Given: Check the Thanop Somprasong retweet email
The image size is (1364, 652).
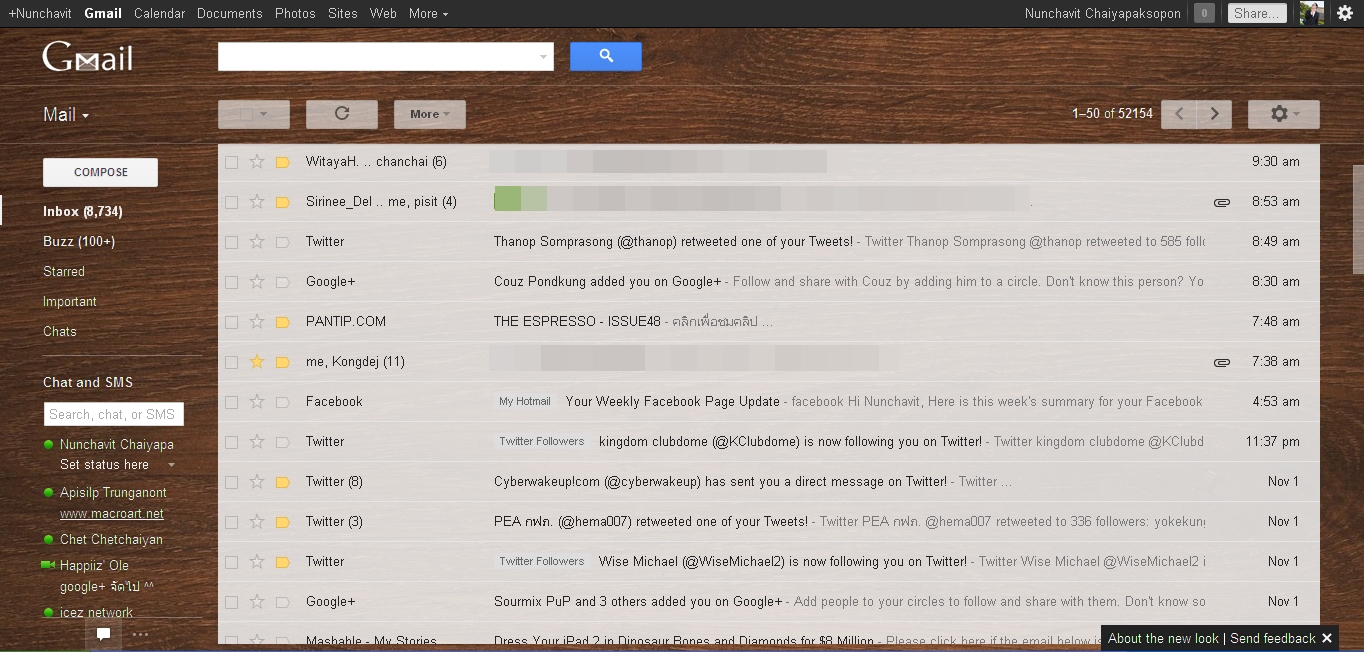Looking at the screenshot, I should click(x=231, y=242).
